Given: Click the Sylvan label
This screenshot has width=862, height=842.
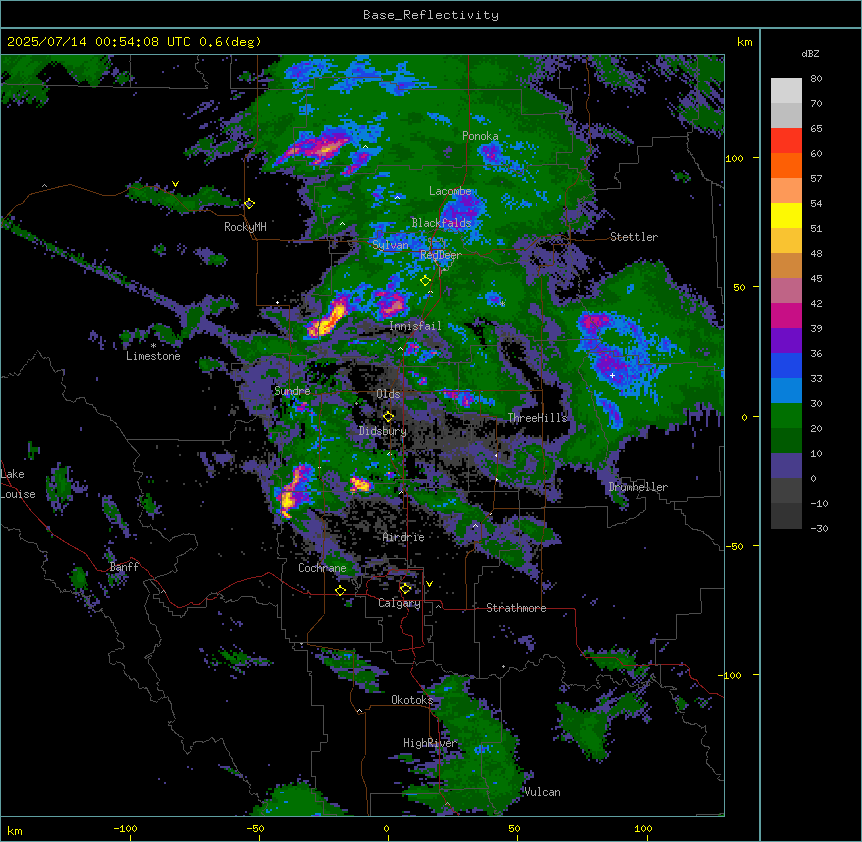Looking at the screenshot, I should [390, 245].
